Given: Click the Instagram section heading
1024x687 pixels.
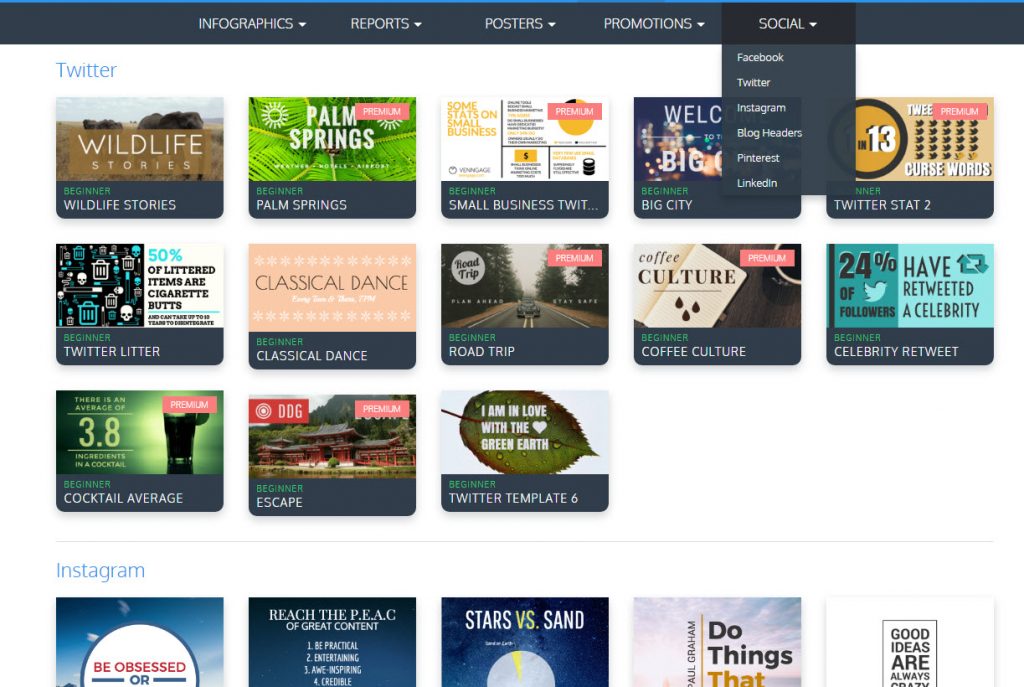Looking at the screenshot, I should coord(100,570).
